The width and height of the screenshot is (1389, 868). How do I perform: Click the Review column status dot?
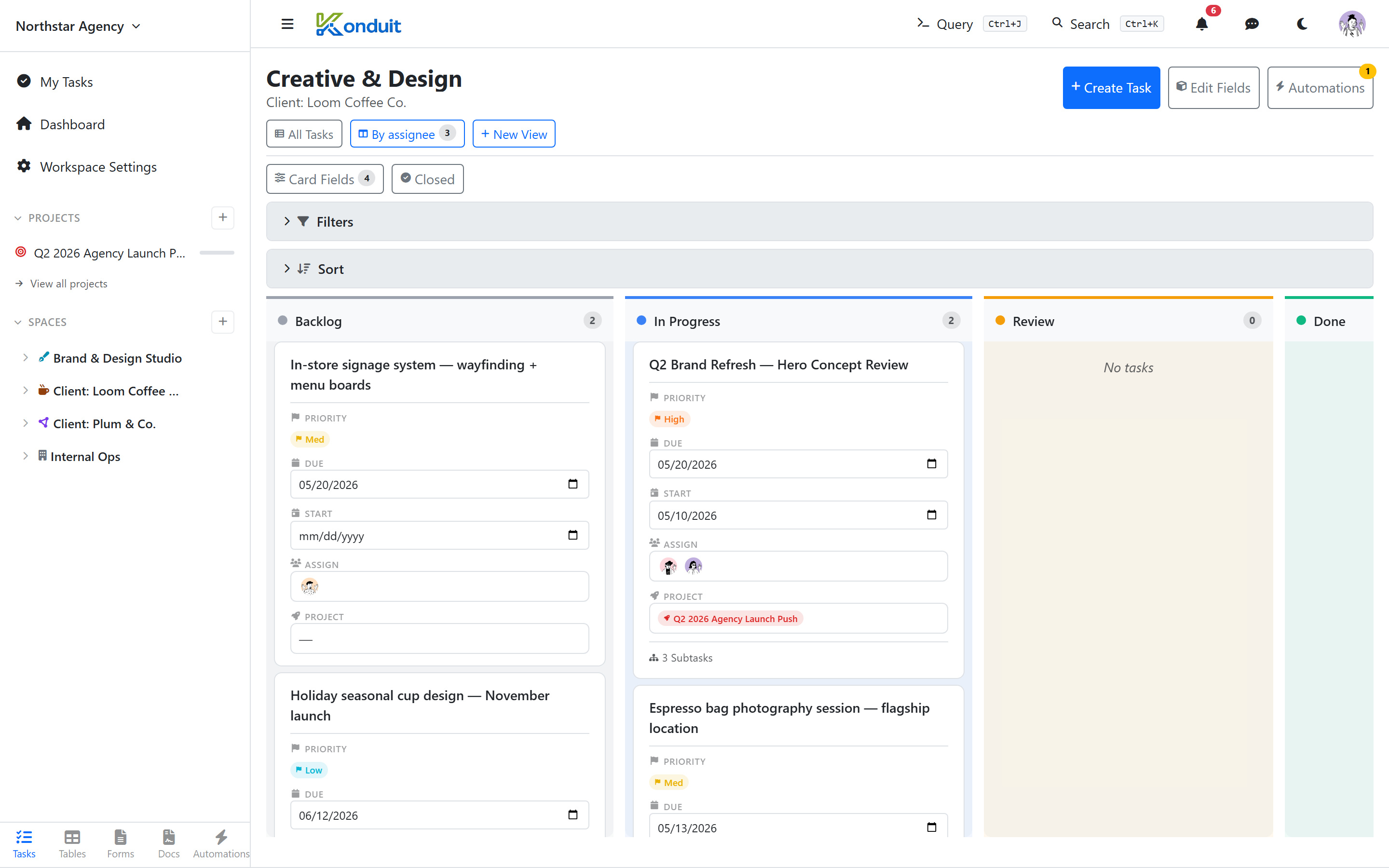tap(1000, 320)
